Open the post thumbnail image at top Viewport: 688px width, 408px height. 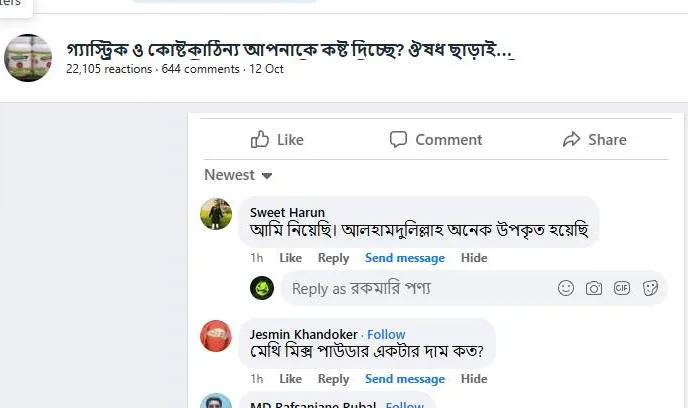pos(28,58)
